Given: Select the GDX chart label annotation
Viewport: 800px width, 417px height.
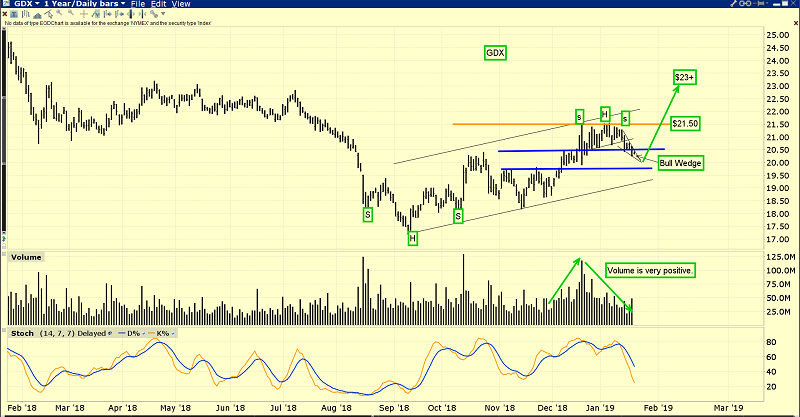Looking at the screenshot, I should click(x=495, y=53).
